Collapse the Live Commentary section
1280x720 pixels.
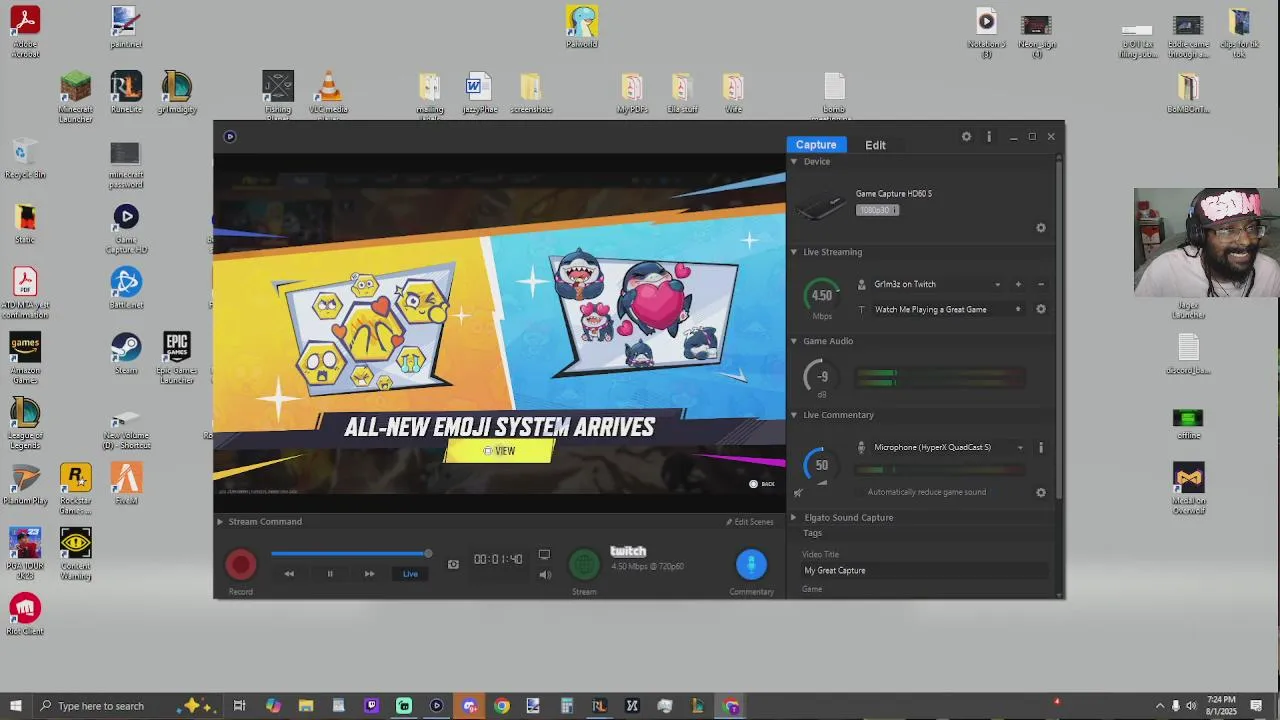(x=794, y=415)
